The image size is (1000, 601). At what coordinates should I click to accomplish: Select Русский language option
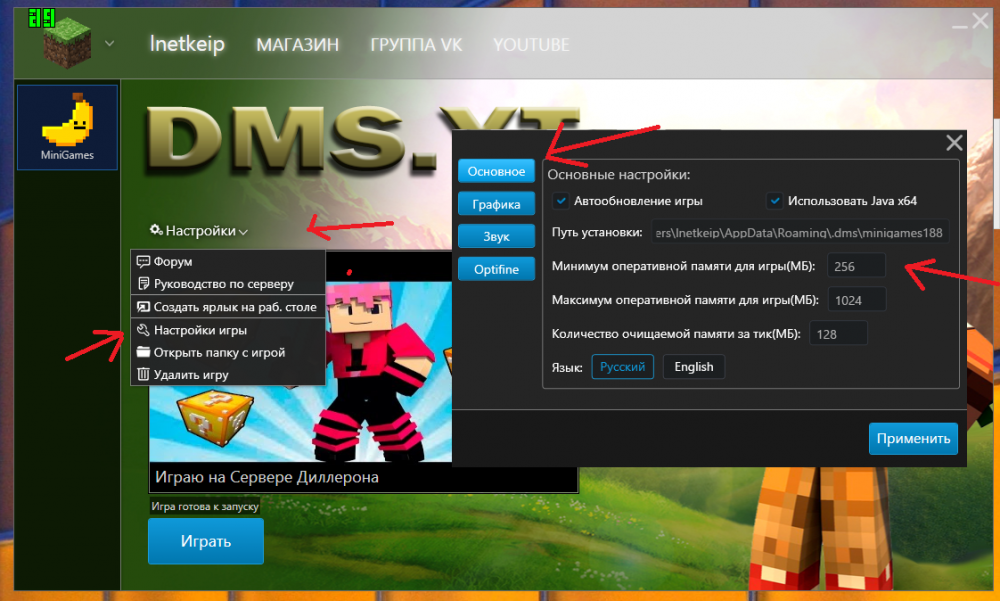coord(623,367)
